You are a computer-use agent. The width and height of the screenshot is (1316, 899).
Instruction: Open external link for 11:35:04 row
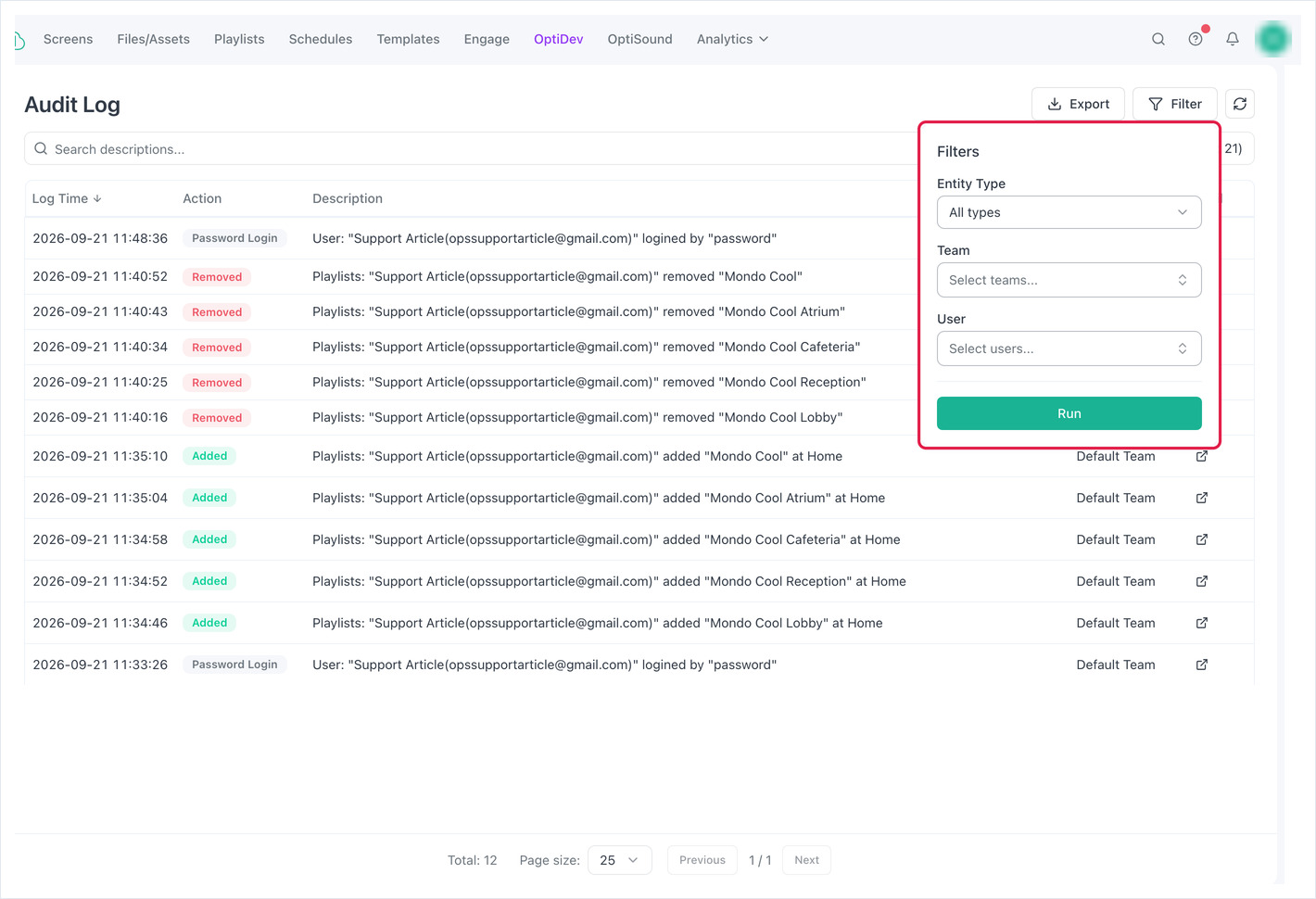tap(1202, 498)
